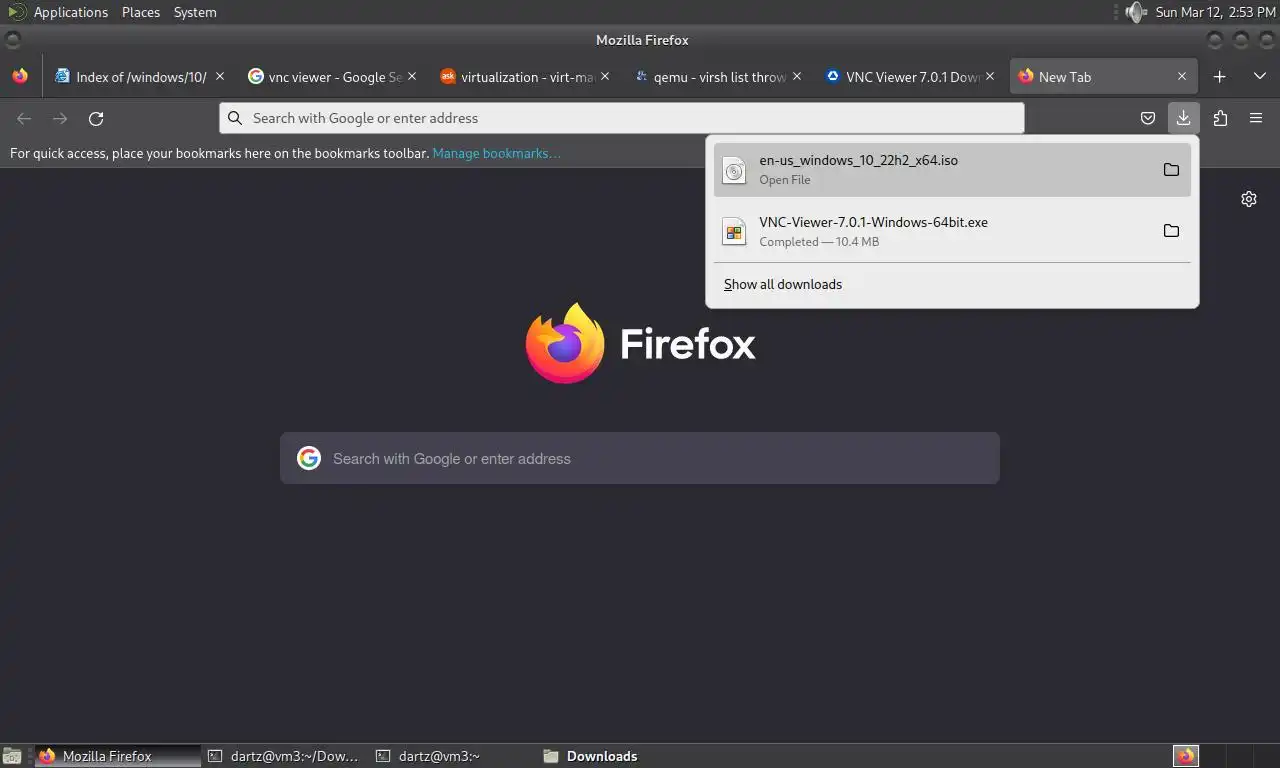
Task: Click the ISO disc file icon
Action: point(734,170)
